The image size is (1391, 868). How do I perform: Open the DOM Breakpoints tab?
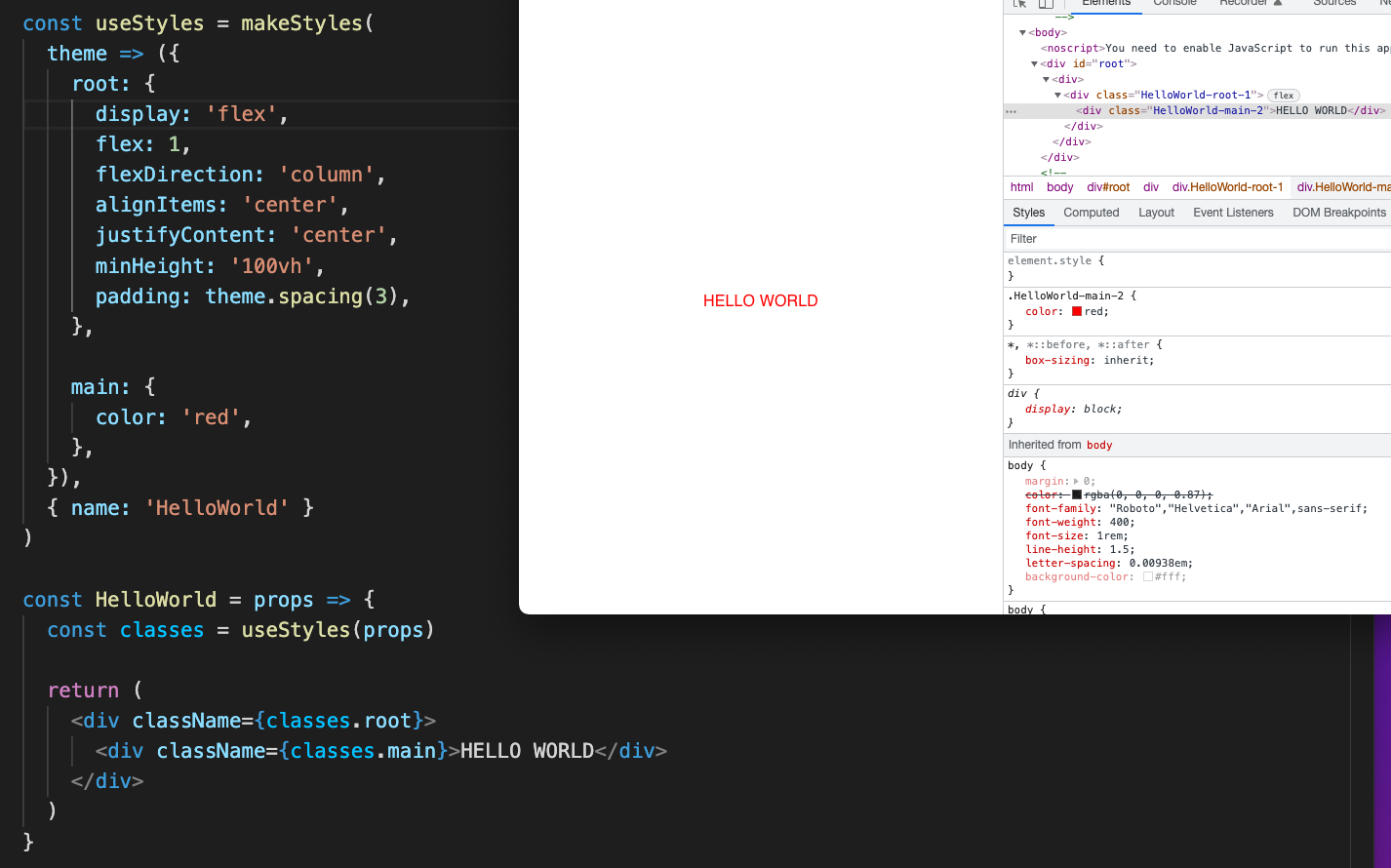(1338, 213)
